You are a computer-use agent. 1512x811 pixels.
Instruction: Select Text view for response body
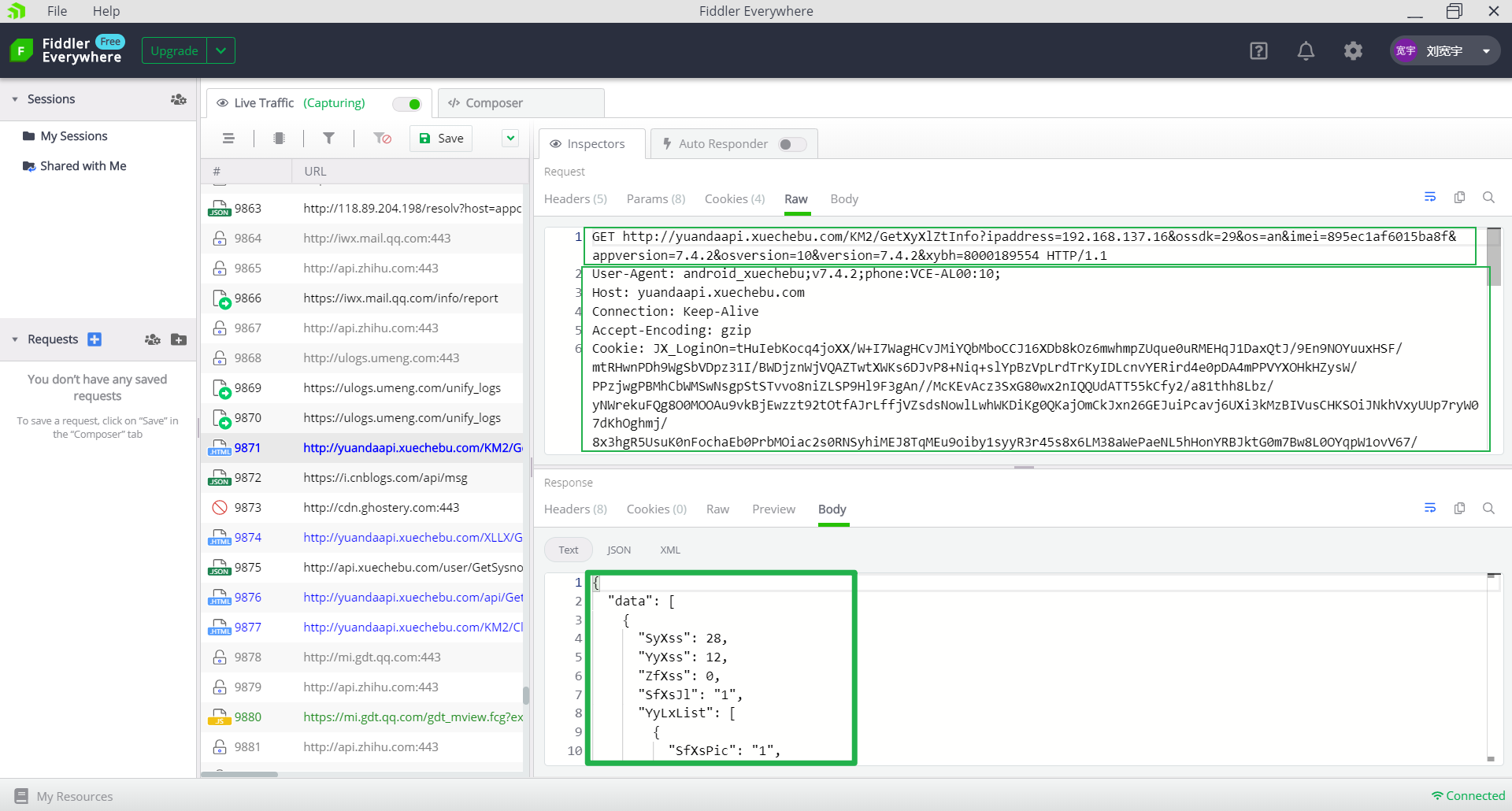pos(569,550)
